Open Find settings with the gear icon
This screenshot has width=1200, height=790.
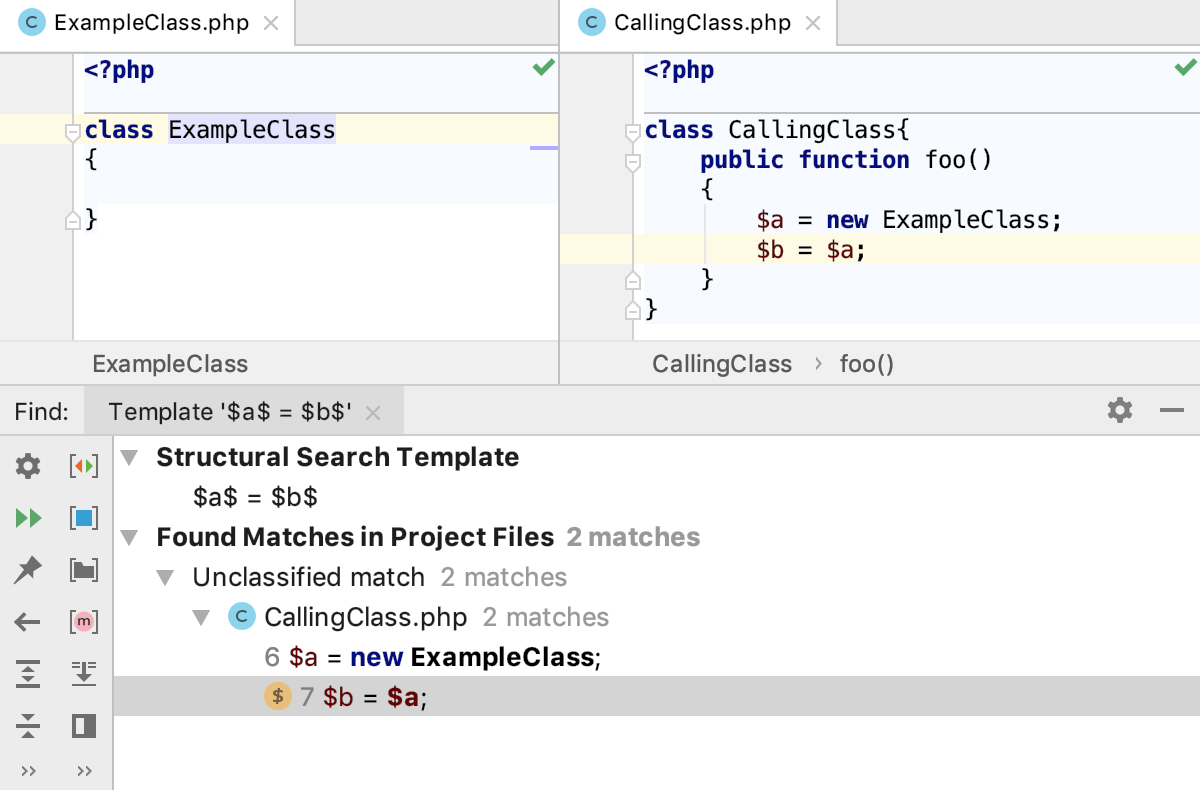pyautogui.click(x=27, y=466)
